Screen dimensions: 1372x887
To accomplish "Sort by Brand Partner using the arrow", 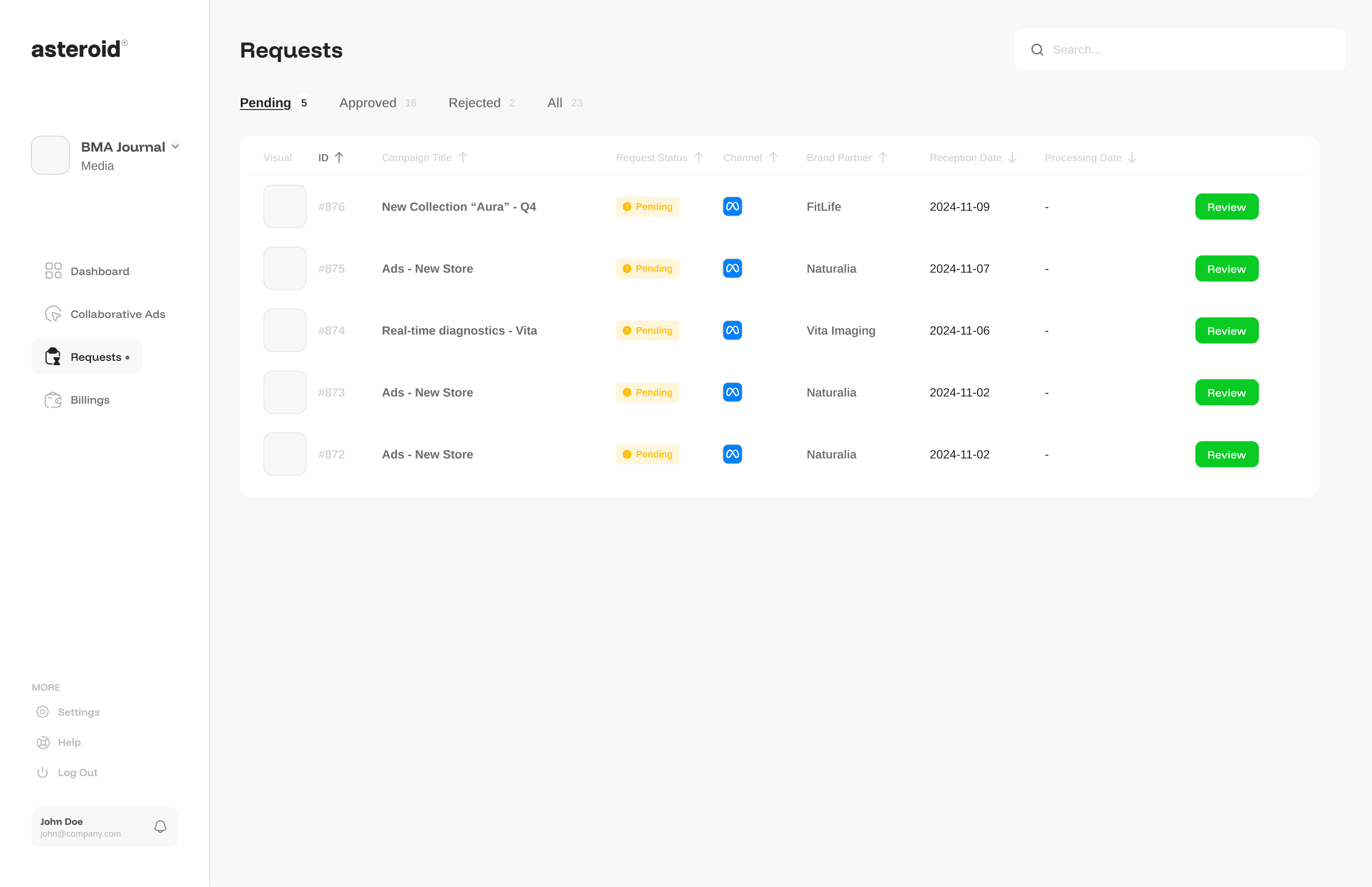I will (883, 157).
